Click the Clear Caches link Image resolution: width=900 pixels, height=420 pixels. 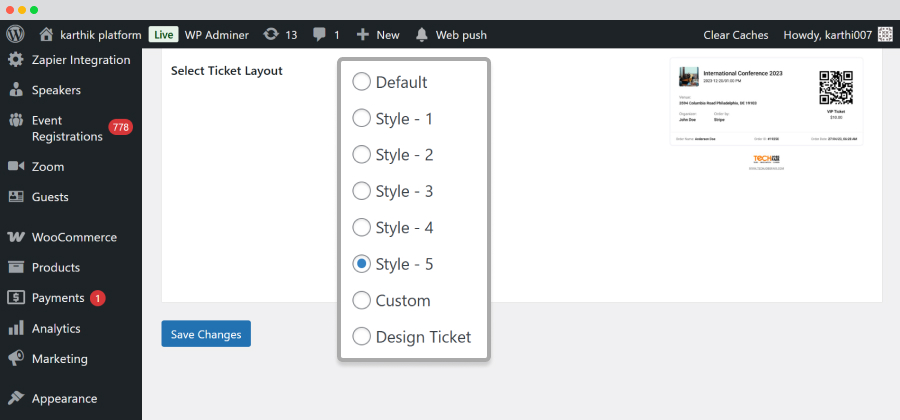(x=736, y=35)
